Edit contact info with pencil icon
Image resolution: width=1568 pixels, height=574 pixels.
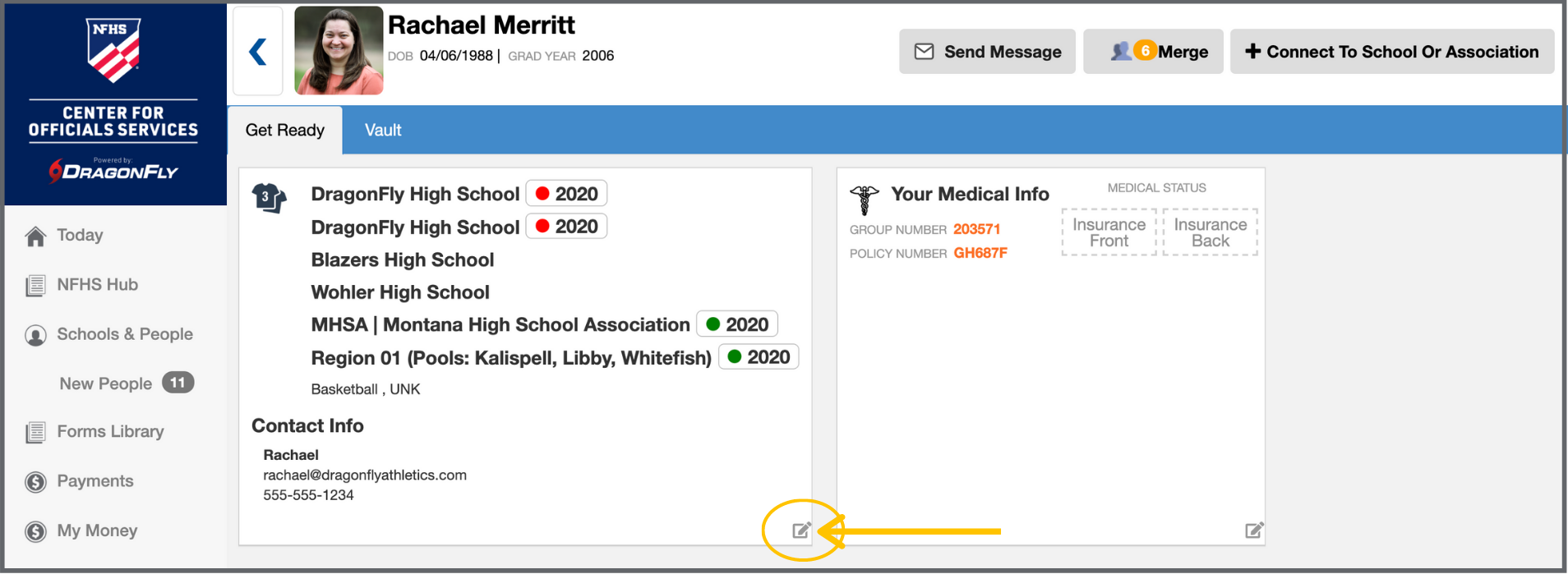tap(801, 530)
